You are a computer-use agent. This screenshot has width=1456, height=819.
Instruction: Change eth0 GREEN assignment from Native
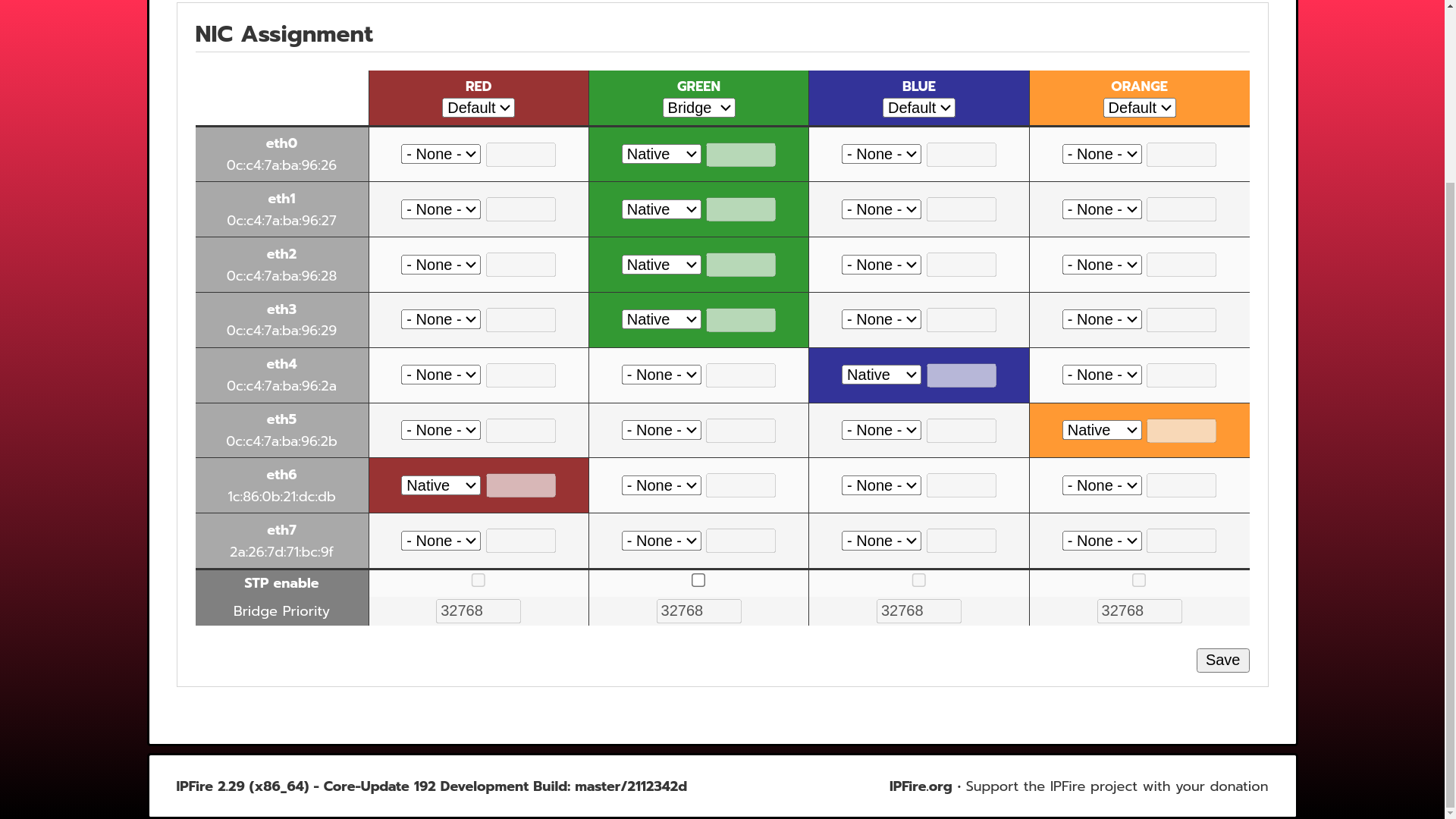661,154
